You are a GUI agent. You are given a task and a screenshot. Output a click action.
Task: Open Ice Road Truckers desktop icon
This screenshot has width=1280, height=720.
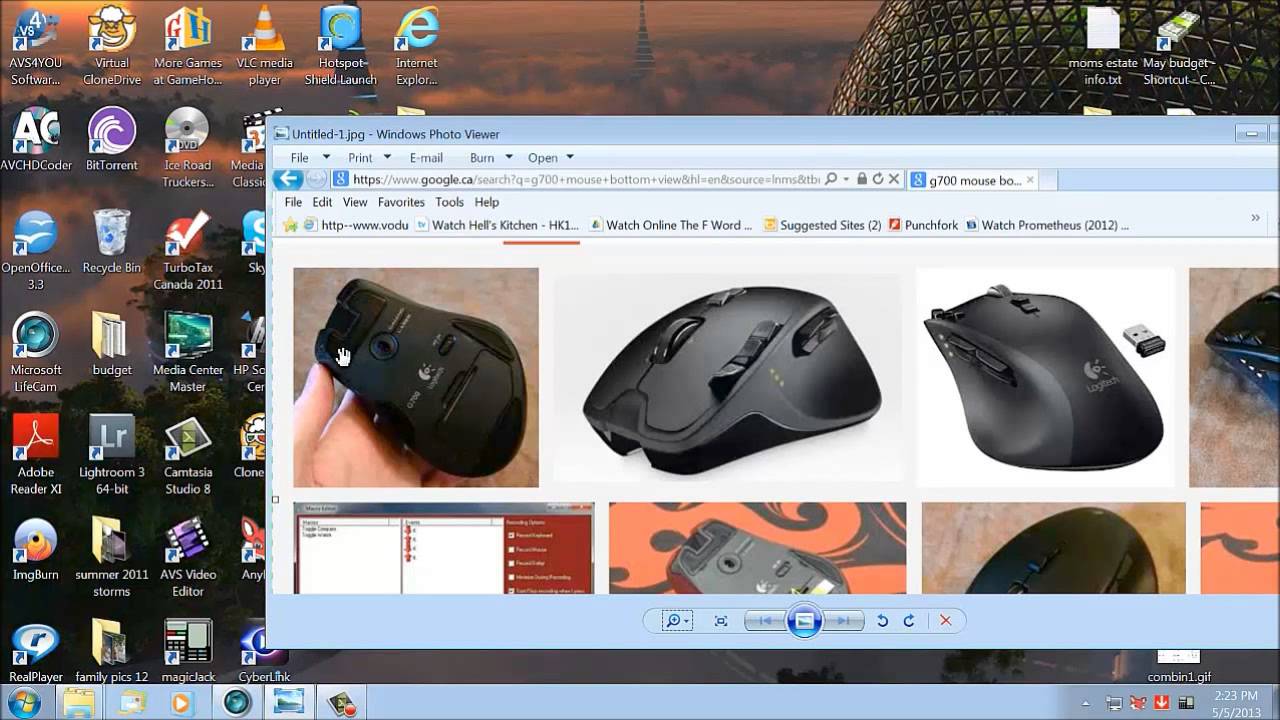tap(188, 148)
